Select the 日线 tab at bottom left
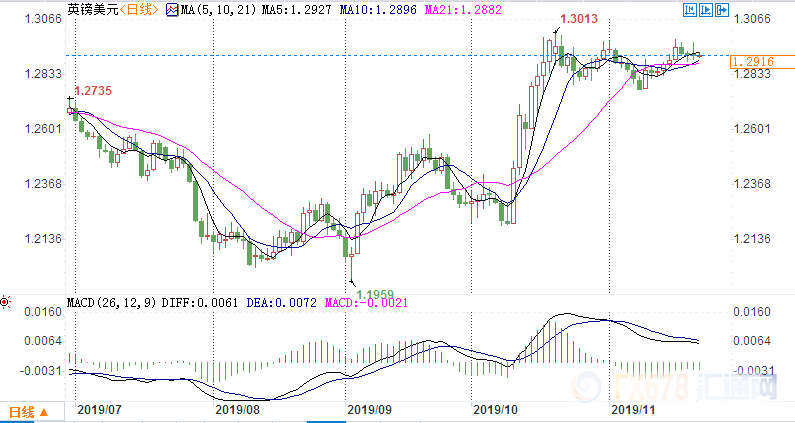This screenshot has width=795, height=423. (22, 411)
